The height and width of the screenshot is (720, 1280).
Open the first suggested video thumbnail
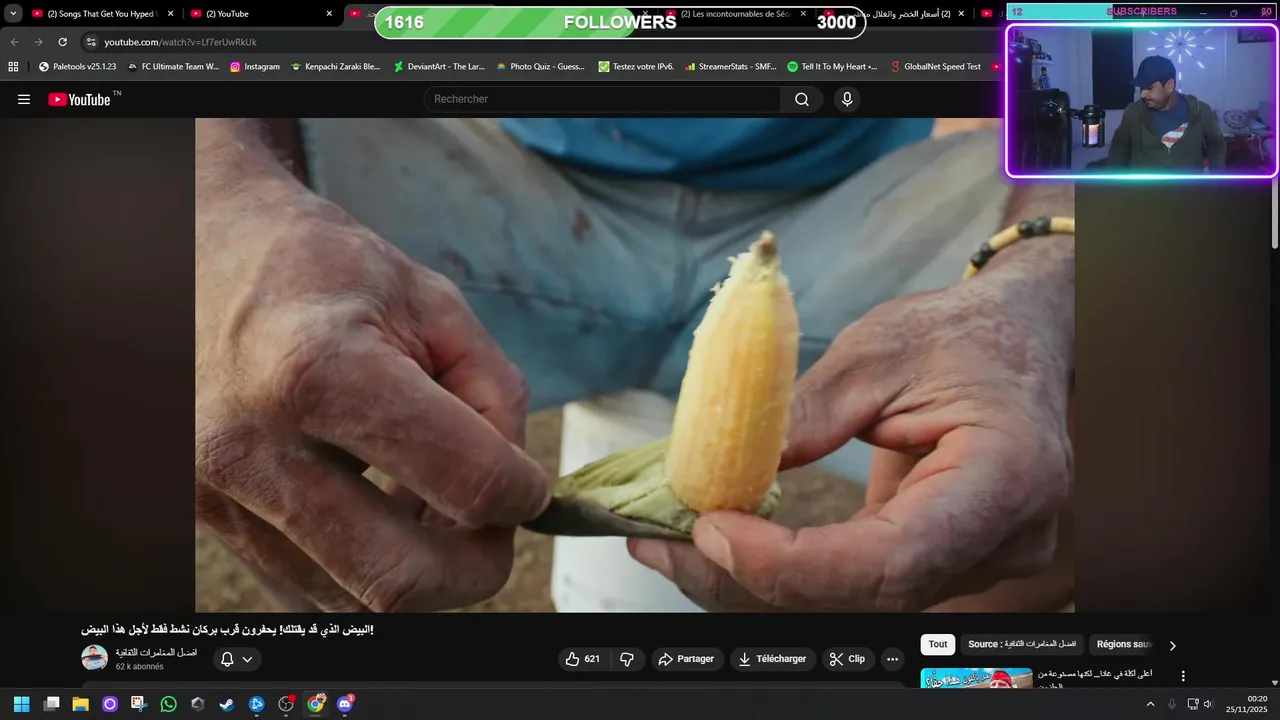pyautogui.click(x=976, y=679)
